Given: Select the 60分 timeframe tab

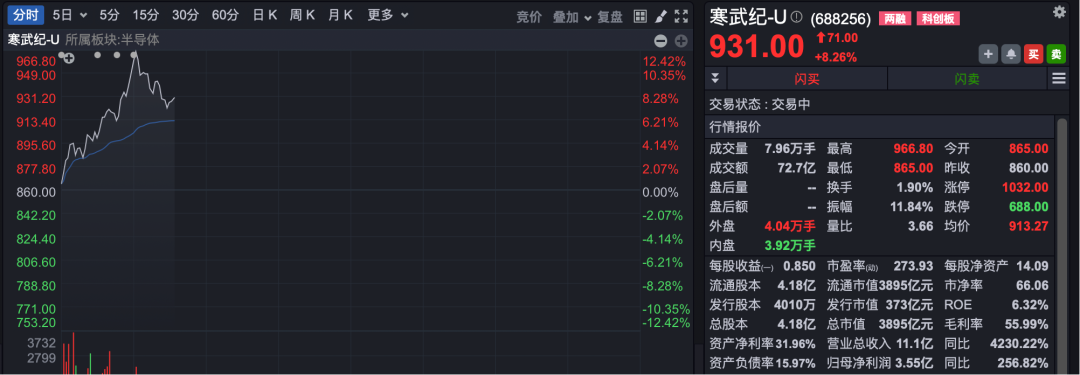Looking at the screenshot, I should tap(225, 15).
